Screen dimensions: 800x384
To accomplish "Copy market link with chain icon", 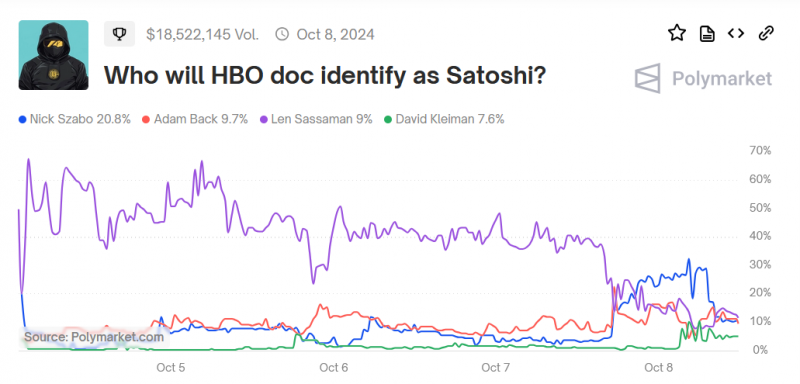I will (766, 34).
